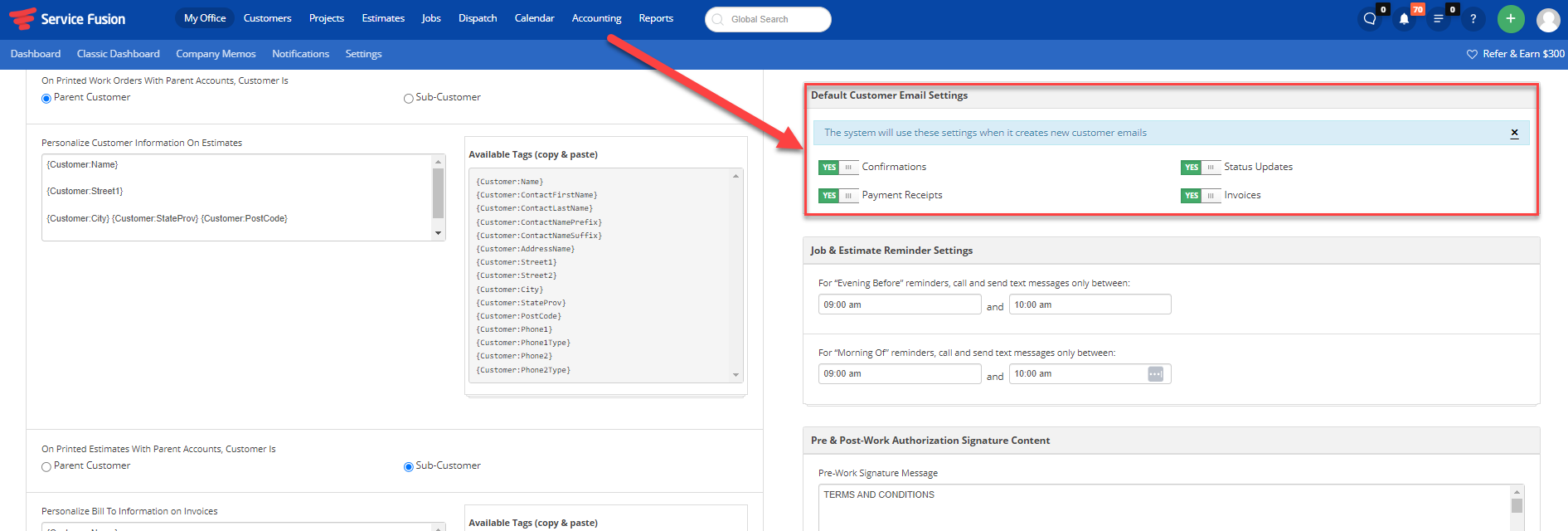Open the Notifications sub-tab
Viewport: 1568px width, 531px height.
click(x=300, y=54)
